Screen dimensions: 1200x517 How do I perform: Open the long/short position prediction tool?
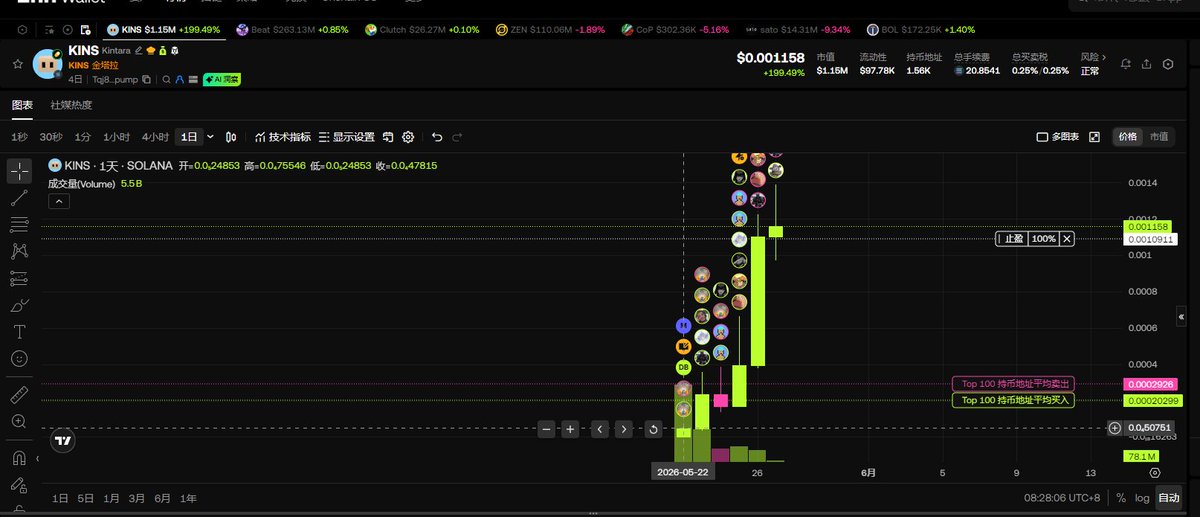19,279
